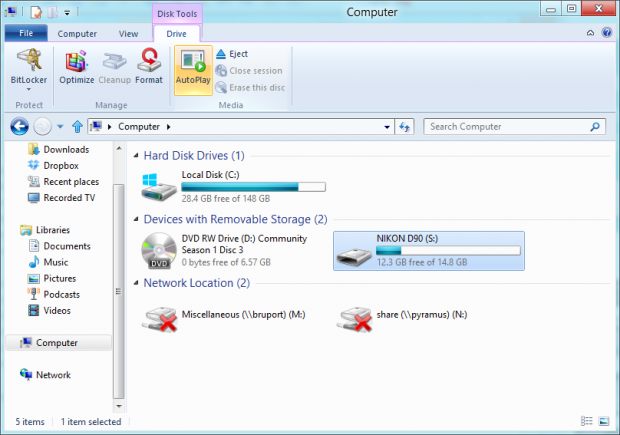Image resolution: width=620 pixels, height=435 pixels.
Task: Open BitLocker drive encryption options
Action: click(28, 68)
